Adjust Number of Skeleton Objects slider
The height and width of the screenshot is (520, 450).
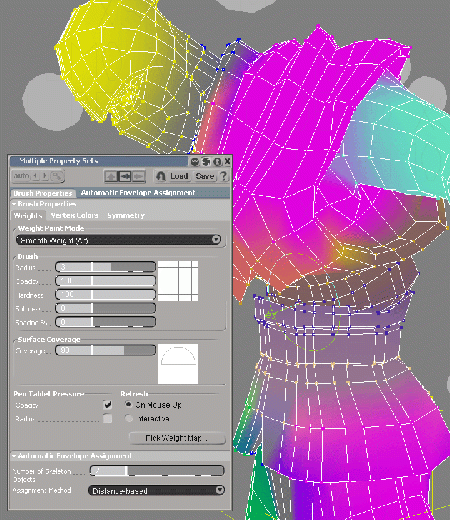click(157, 471)
